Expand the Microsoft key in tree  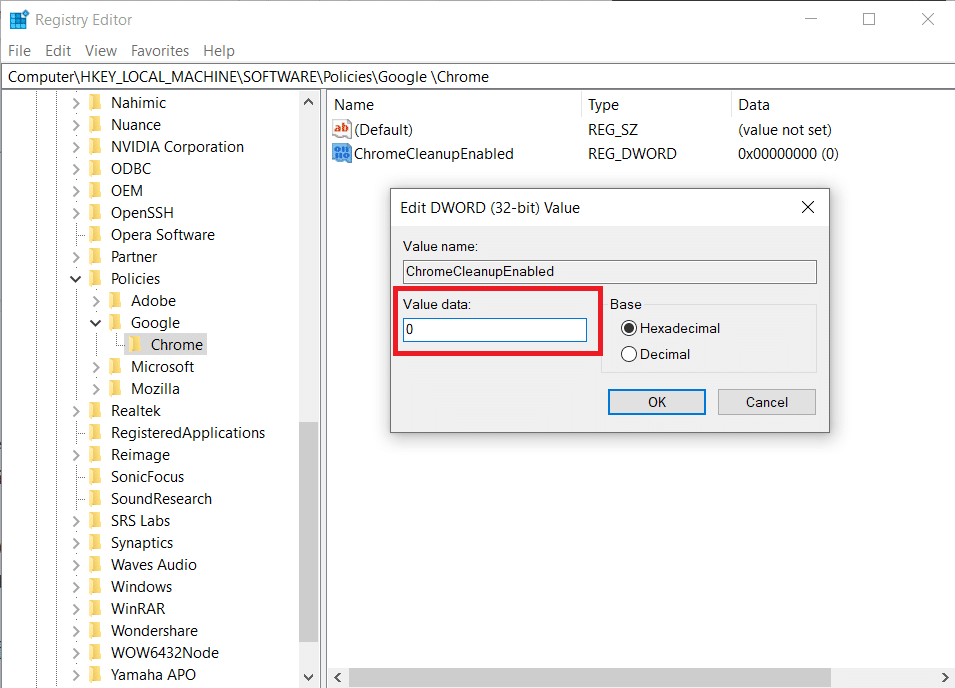point(96,367)
